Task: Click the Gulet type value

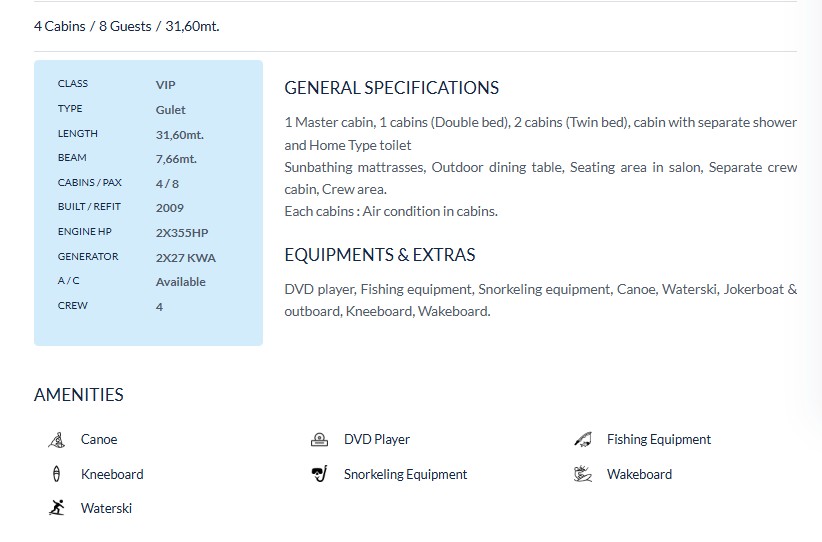Action: click(x=170, y=110)
